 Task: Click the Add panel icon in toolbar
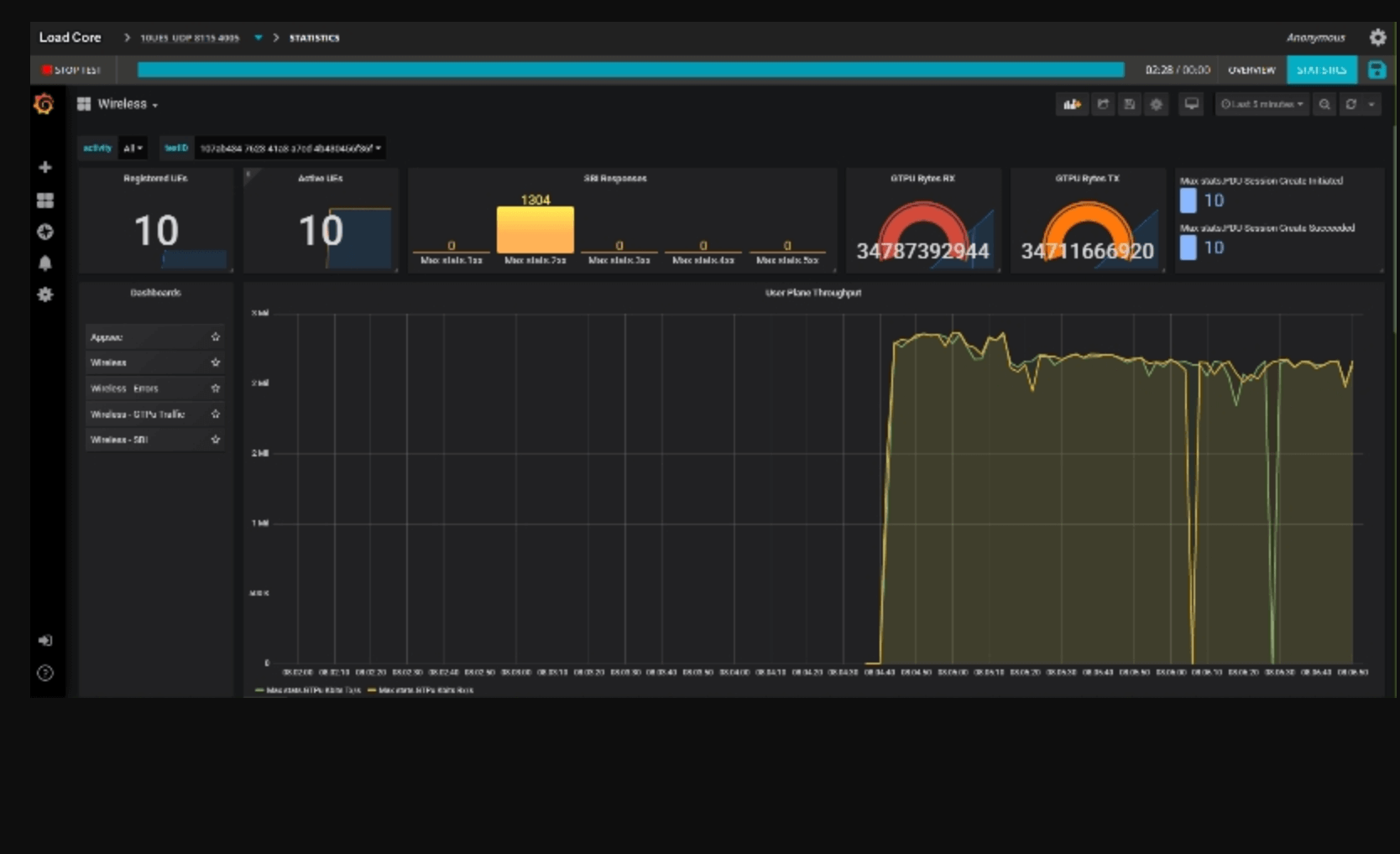[1072, 104]
